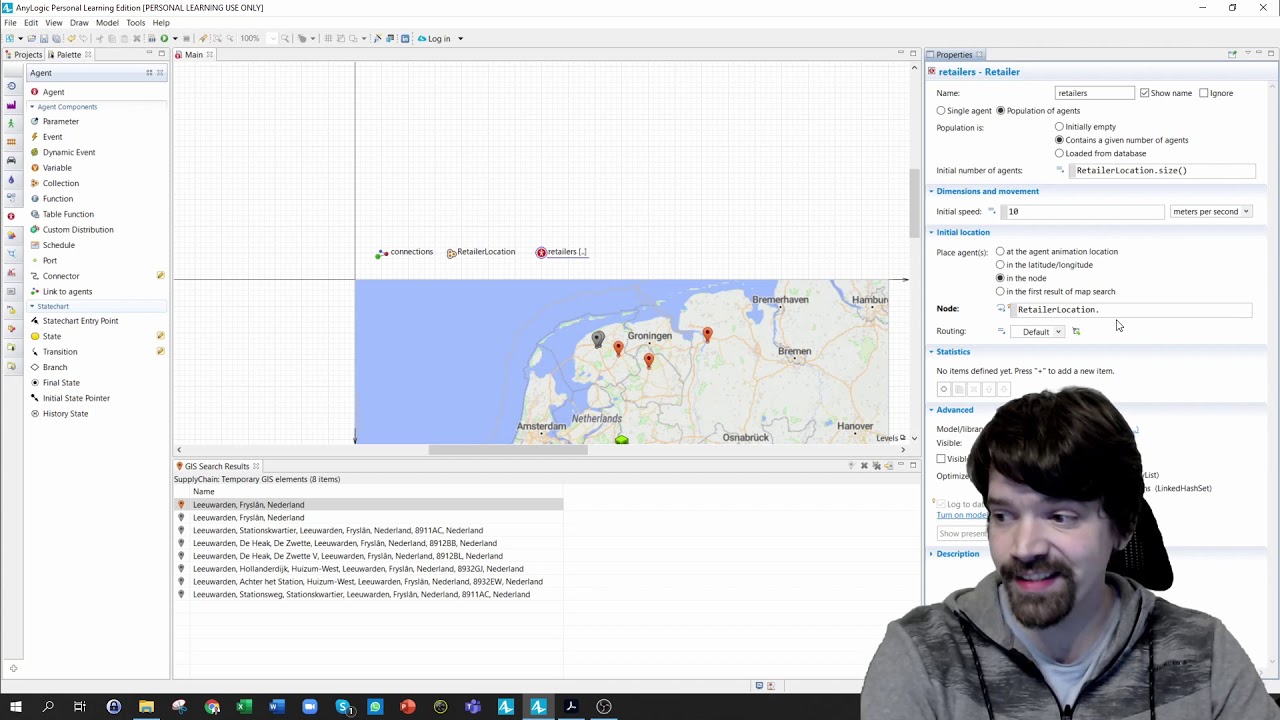
Task: Select the Branch palette element
Action: pyautogui.click(x=54, y=367)
